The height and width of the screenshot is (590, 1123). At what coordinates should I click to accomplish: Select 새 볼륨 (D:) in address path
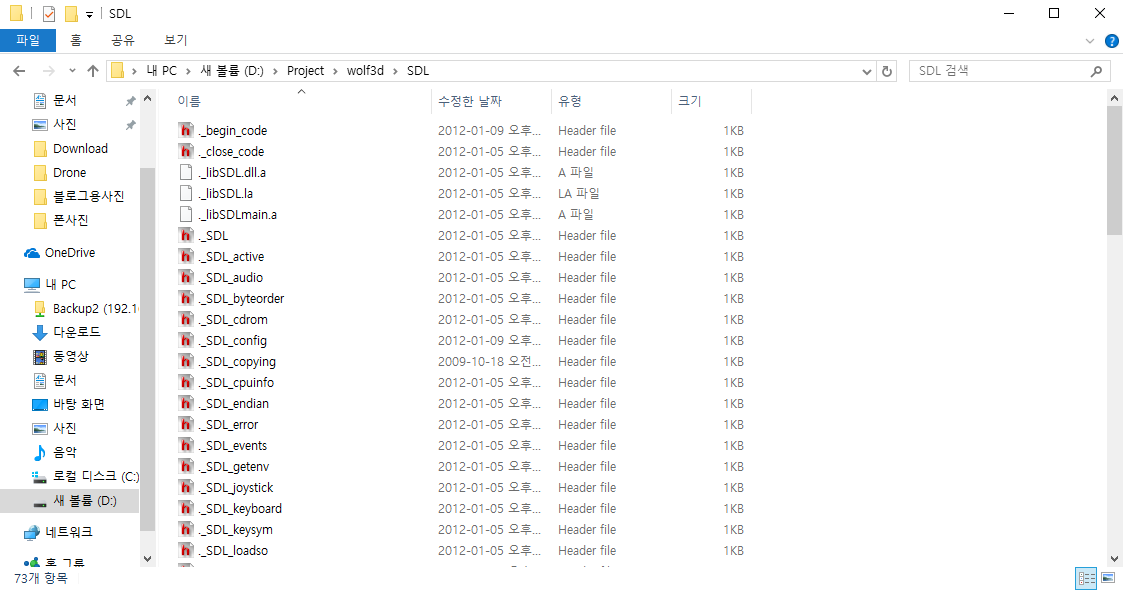coord(232,71)
